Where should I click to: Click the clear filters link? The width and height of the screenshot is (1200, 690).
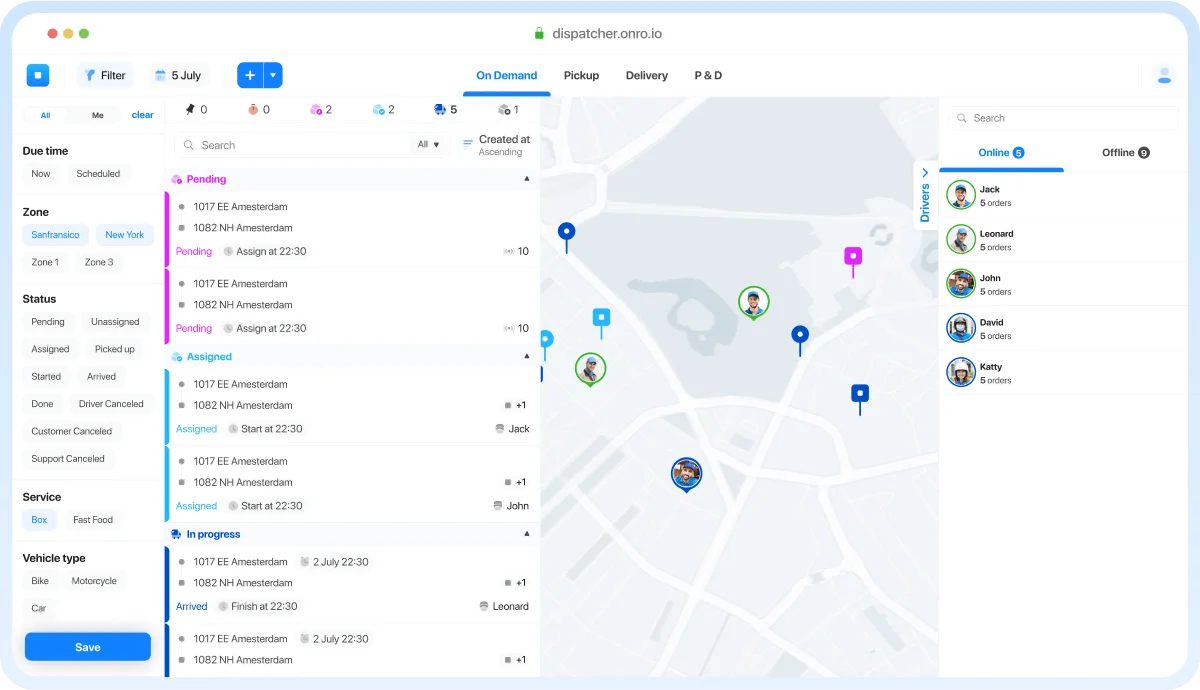click(143, 115)
